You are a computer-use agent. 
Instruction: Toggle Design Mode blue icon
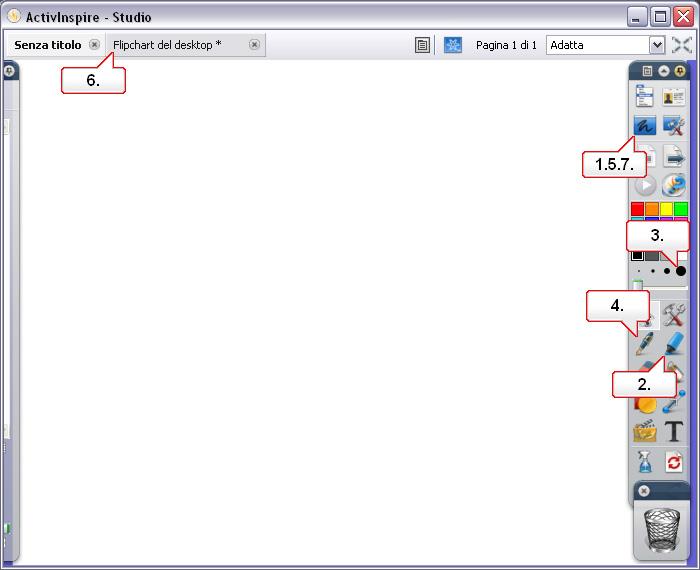(x=453, y=45)
